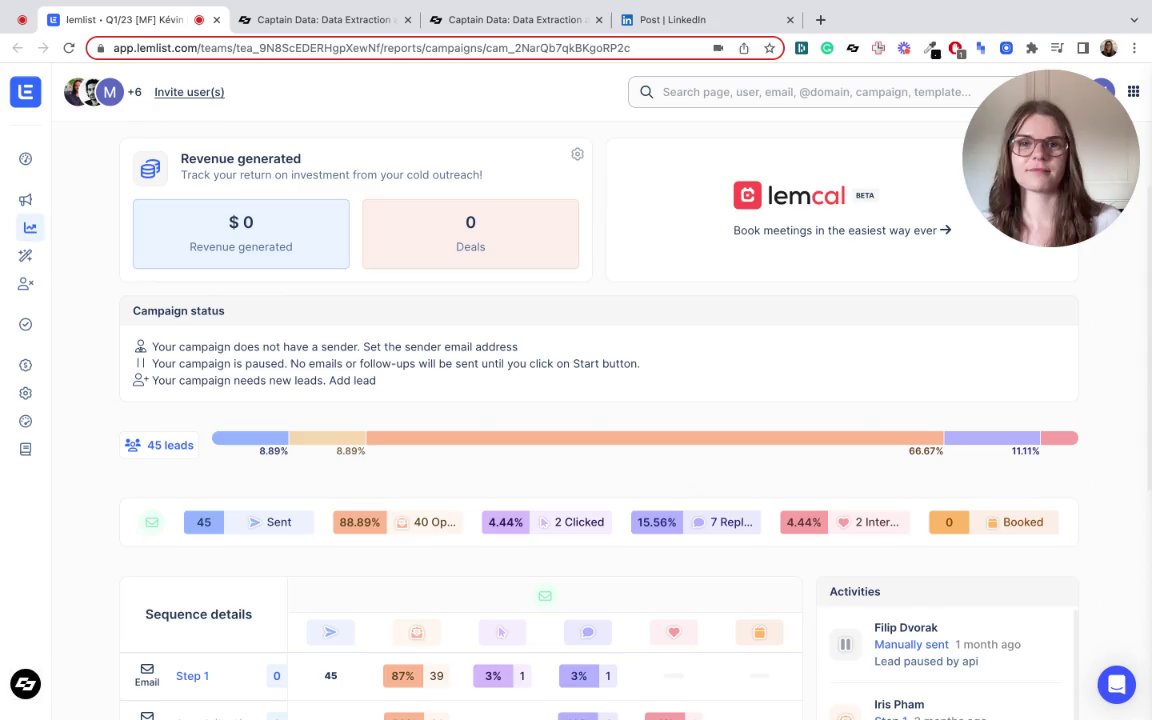Open the chat support bubble button
This screenshot has width=1152, height=720.
[x=1117, y=684]
